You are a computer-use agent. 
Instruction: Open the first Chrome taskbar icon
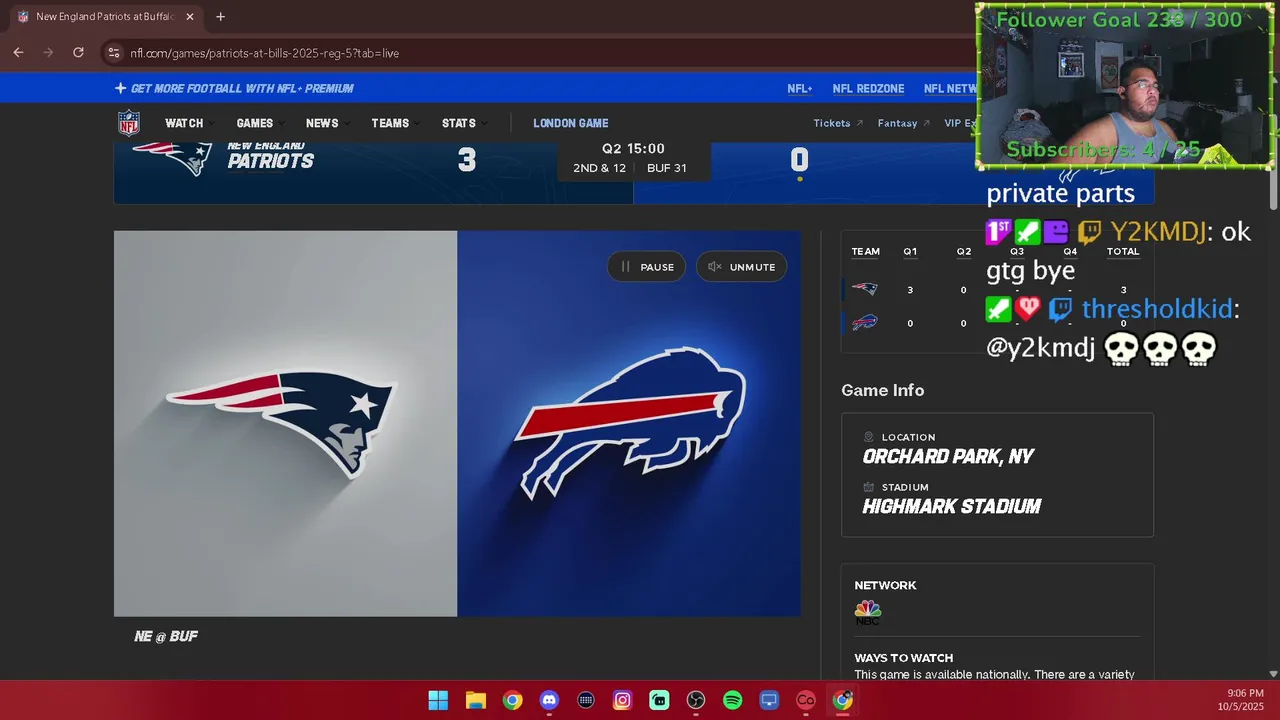pyautogui.click(x=512, y=700)
